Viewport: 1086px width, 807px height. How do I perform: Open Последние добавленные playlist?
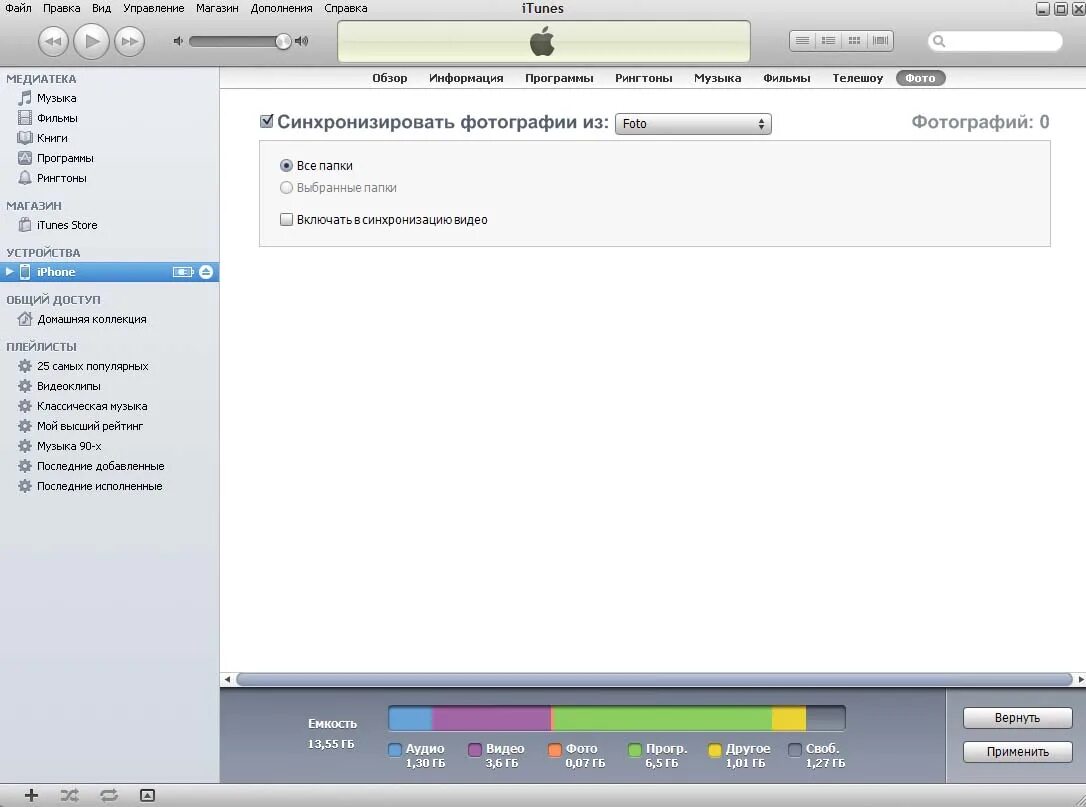click(100, 466)
